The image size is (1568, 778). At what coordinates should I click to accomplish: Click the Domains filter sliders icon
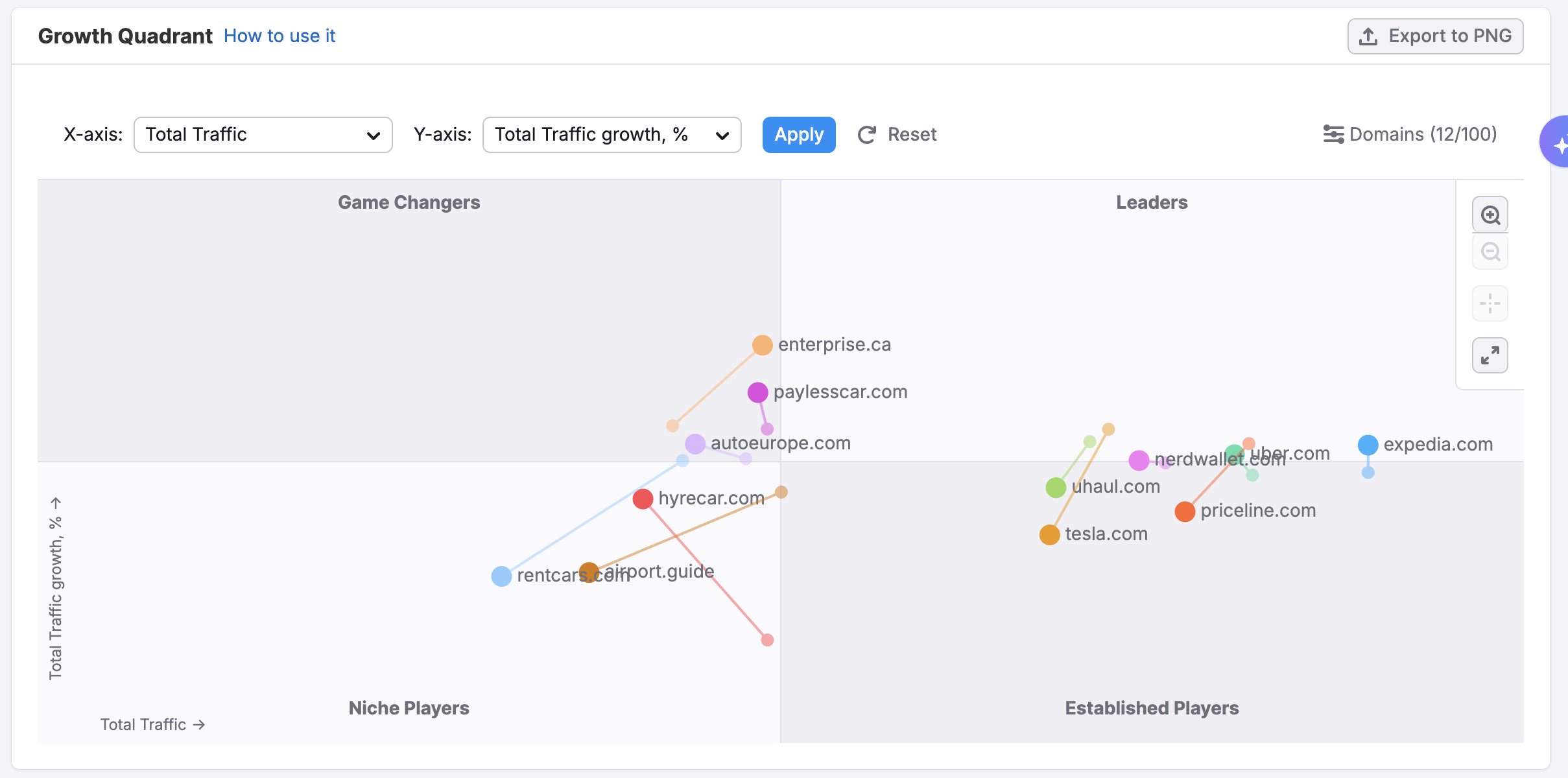pos(1333,134)
